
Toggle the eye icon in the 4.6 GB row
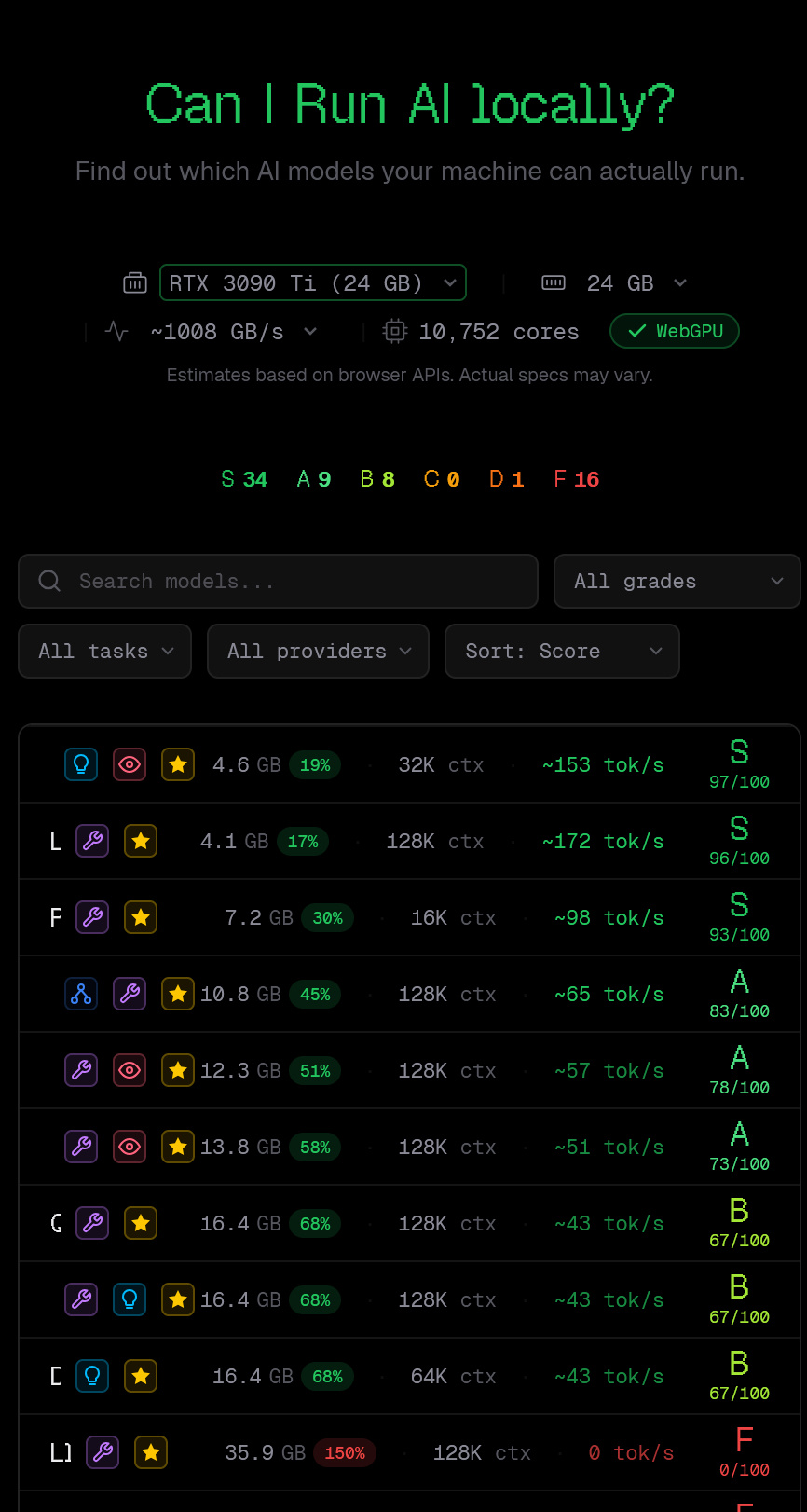tap(130, 765)
